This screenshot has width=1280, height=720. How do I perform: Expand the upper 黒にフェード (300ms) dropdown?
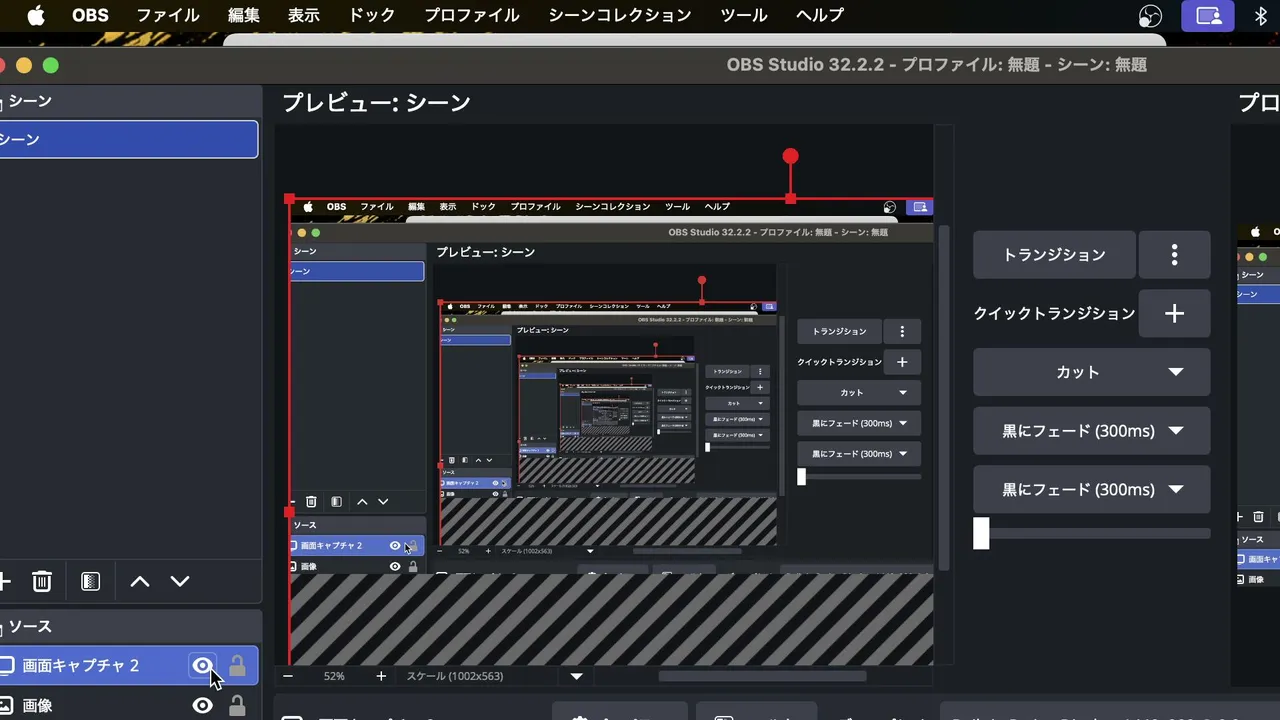[1092, 431]
